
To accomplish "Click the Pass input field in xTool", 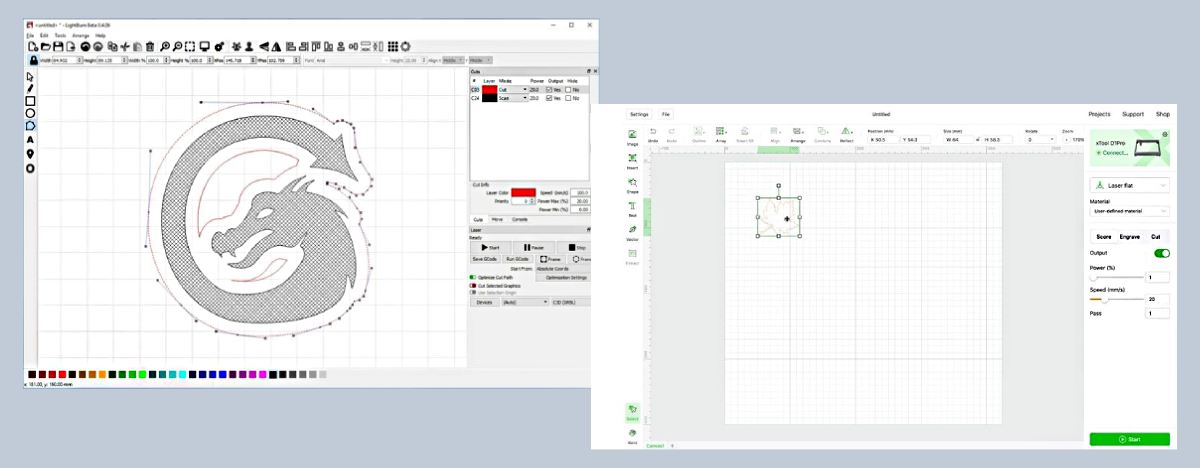I will (1157, 314).
